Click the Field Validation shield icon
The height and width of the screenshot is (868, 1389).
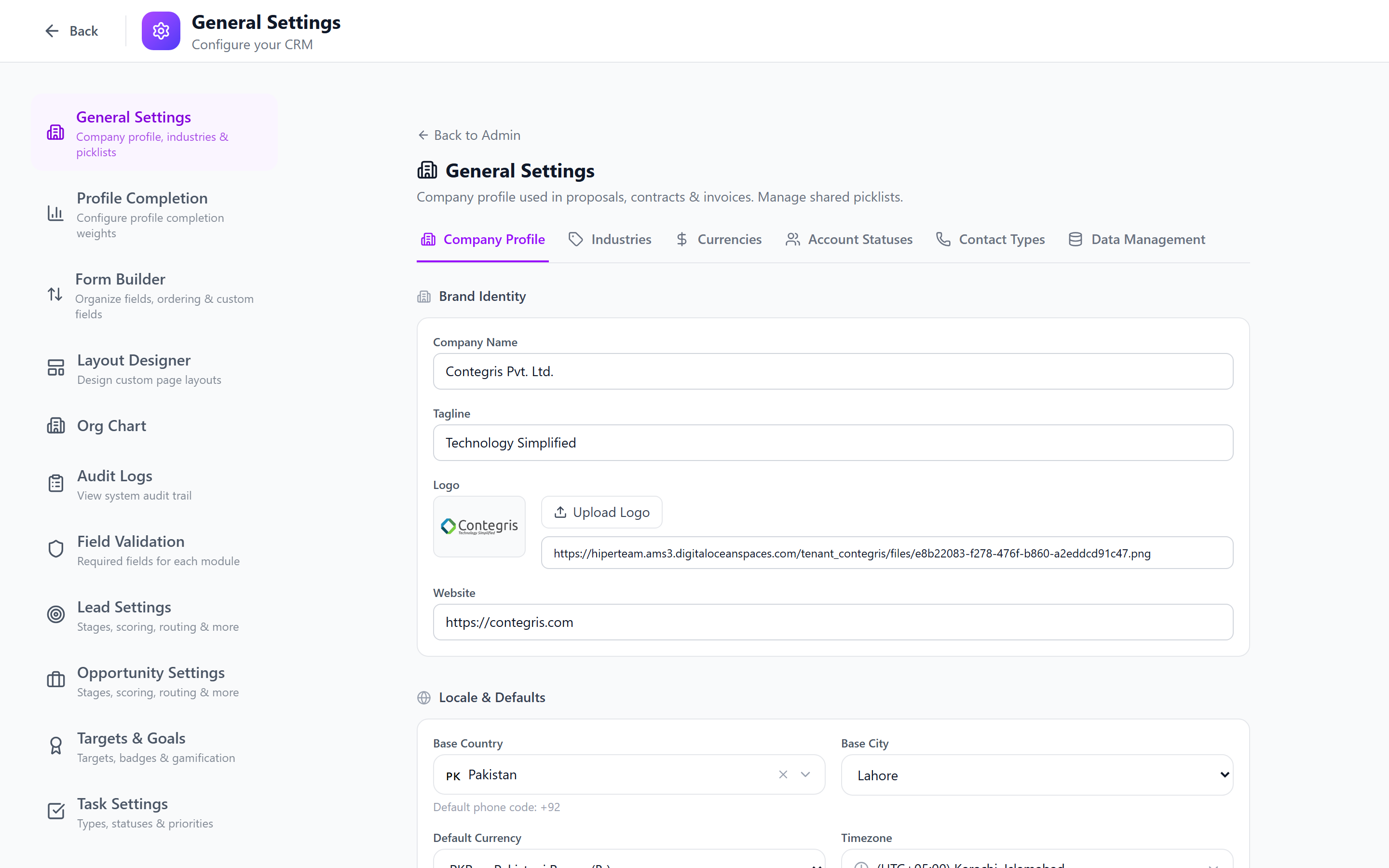tap(55, 549)
